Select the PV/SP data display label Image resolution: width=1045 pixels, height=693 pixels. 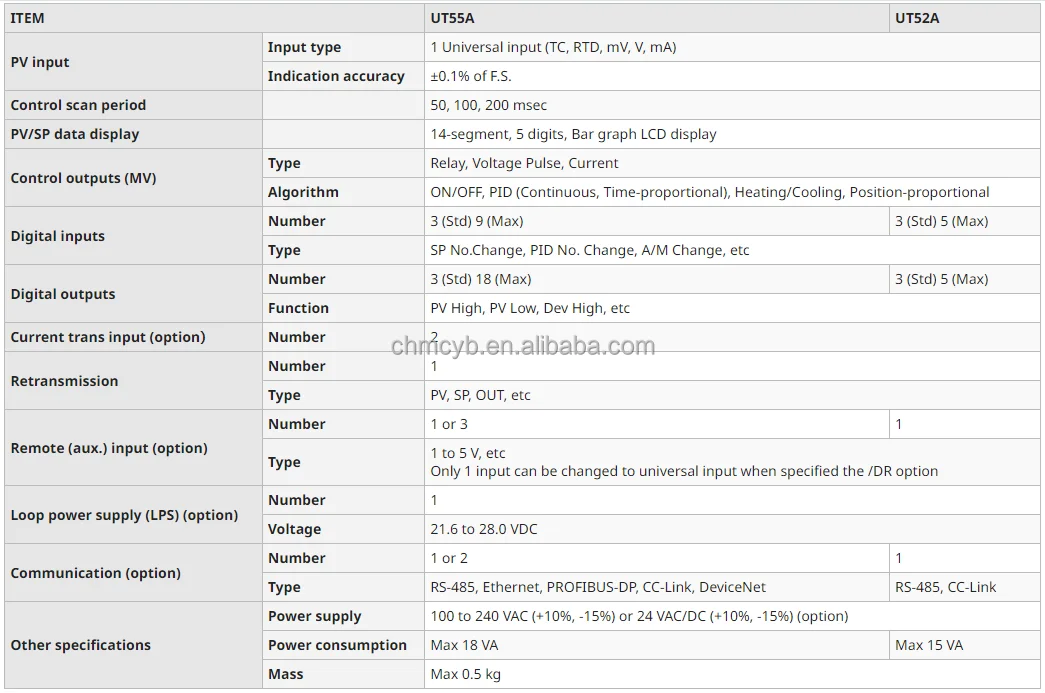pos(75,134)
